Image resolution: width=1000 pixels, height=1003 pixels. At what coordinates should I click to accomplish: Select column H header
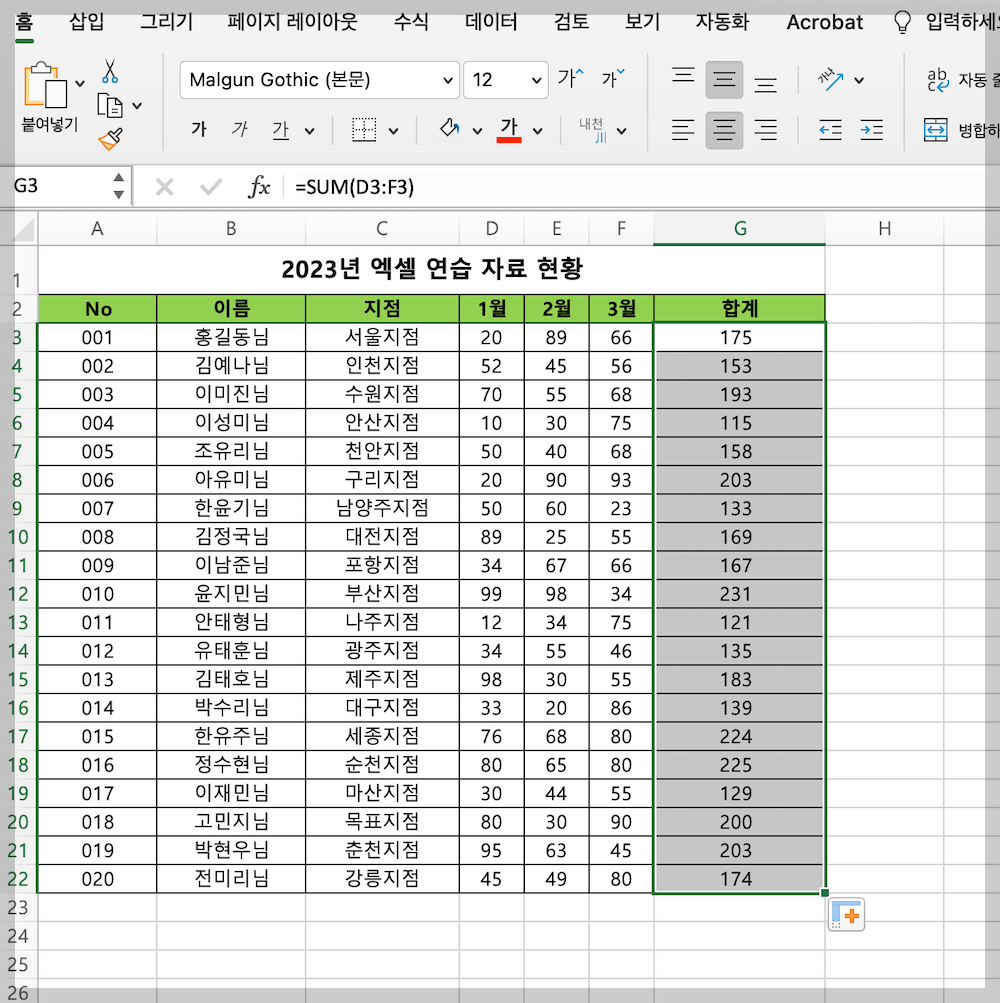tap(884, 228)
